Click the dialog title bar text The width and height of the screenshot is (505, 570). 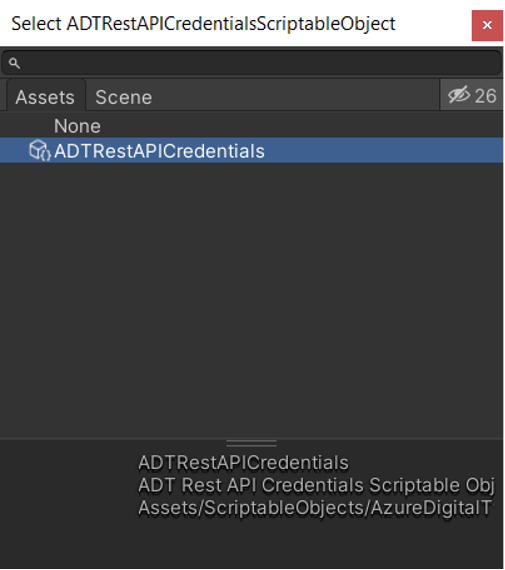pyautogui.click(x=203, y=24)
